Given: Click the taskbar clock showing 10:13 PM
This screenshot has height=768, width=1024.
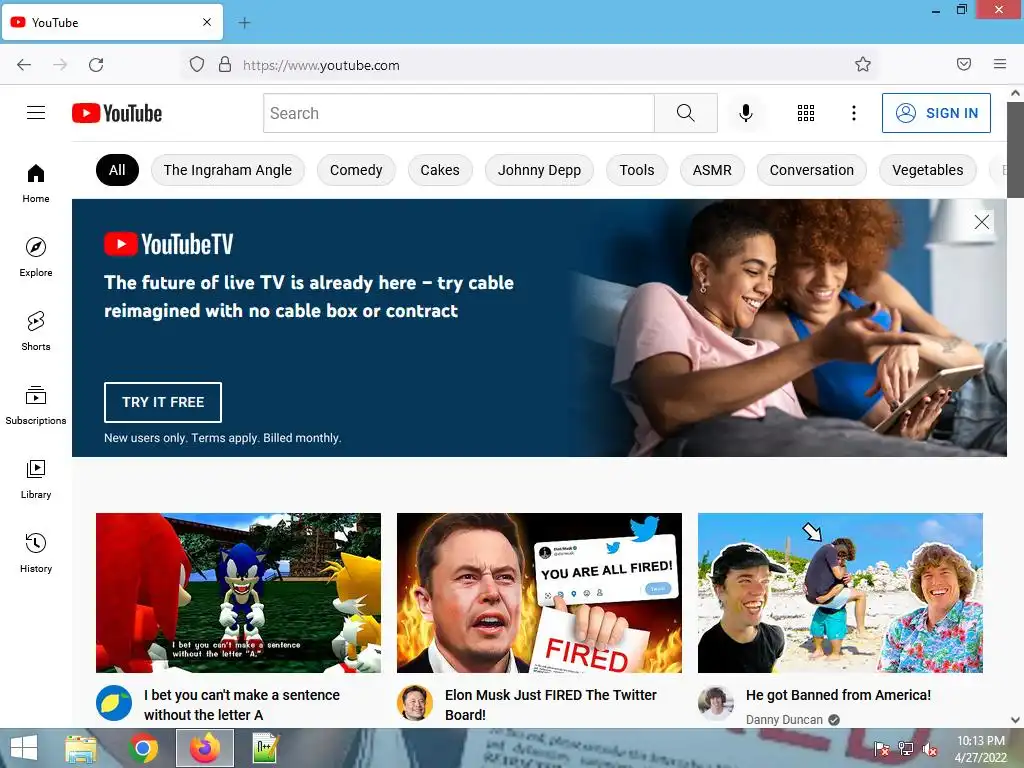Looking at the screenshot, I should 980,749.
